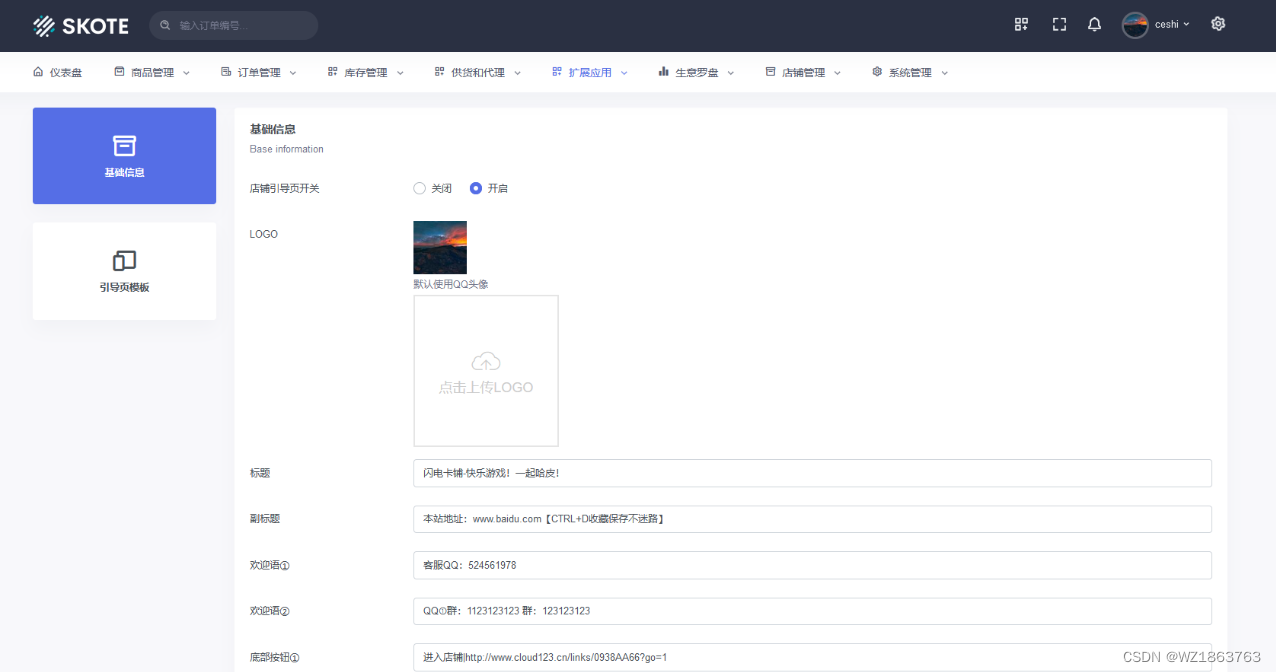This screenshot has height=672, width=1276.
Task: Open the notifications bell
Action: pos(1094,24)
